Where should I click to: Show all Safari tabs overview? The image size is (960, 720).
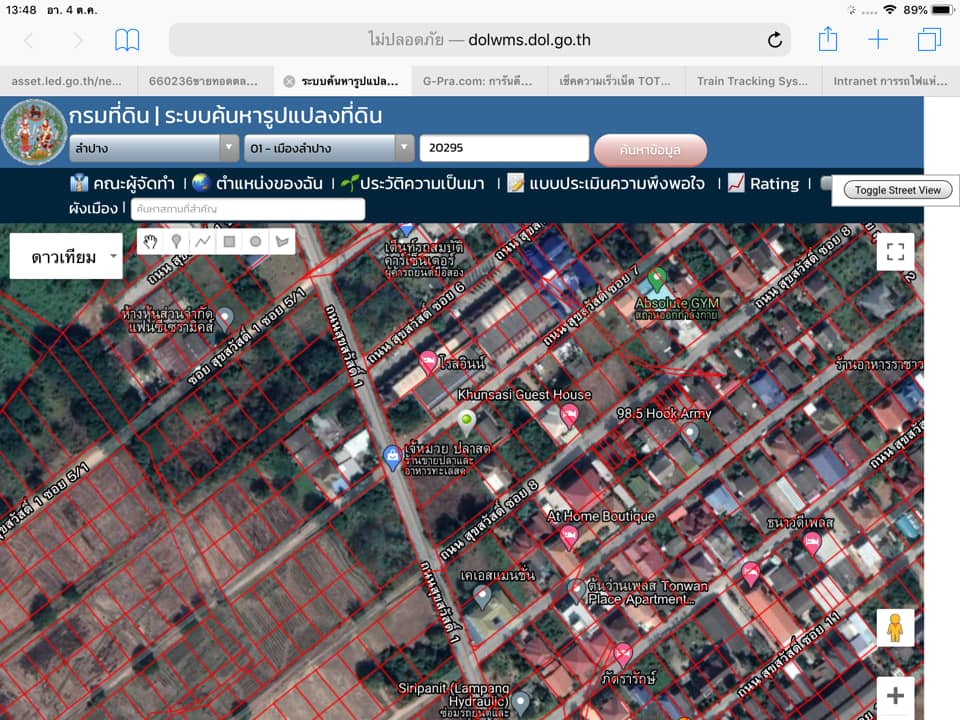coord(929,40)
